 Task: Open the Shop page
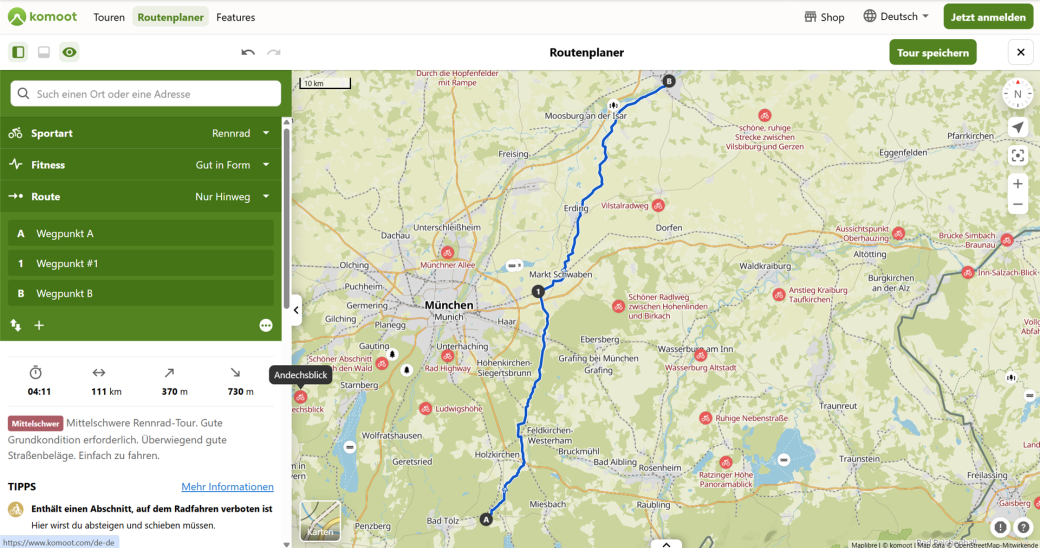point(824,17)
